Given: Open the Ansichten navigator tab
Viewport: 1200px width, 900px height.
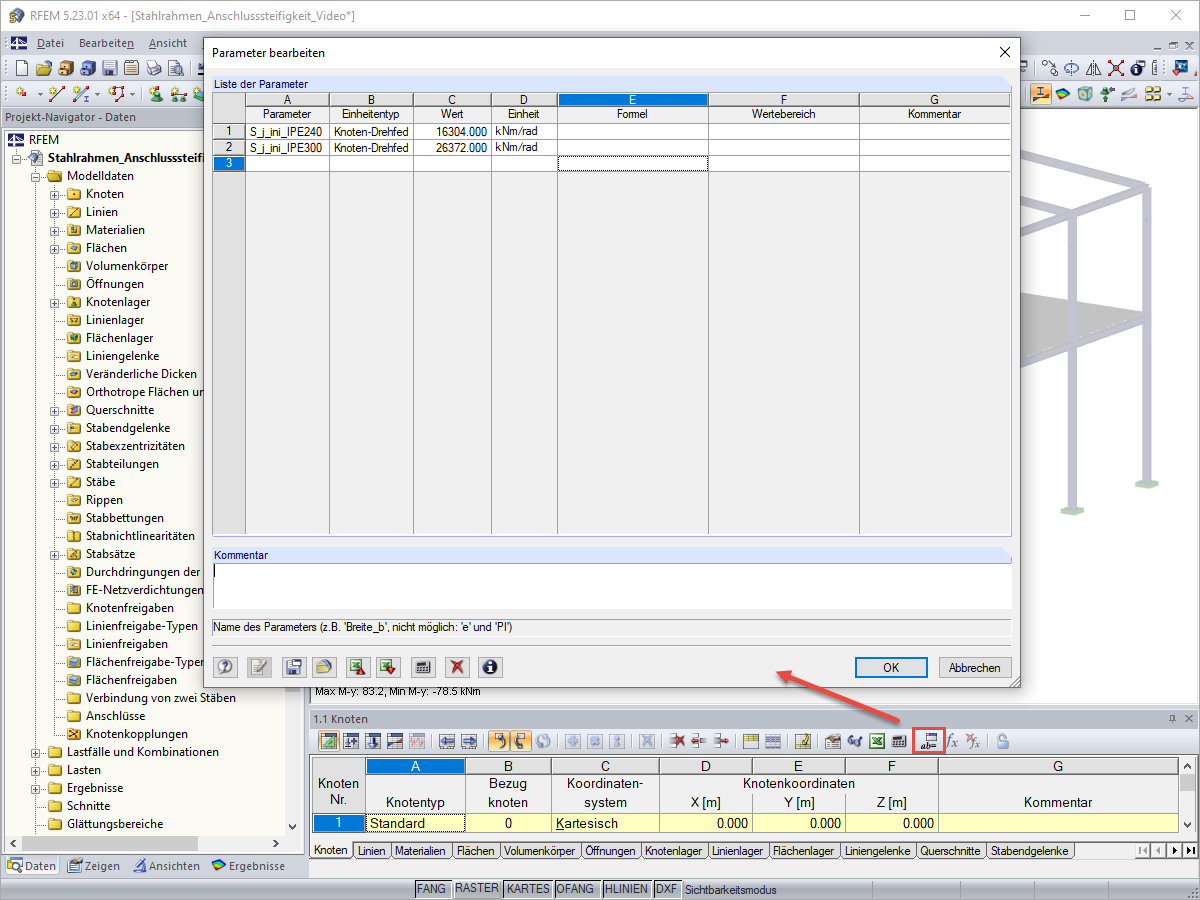Looking at the screenshot, I should pos(166,866).
